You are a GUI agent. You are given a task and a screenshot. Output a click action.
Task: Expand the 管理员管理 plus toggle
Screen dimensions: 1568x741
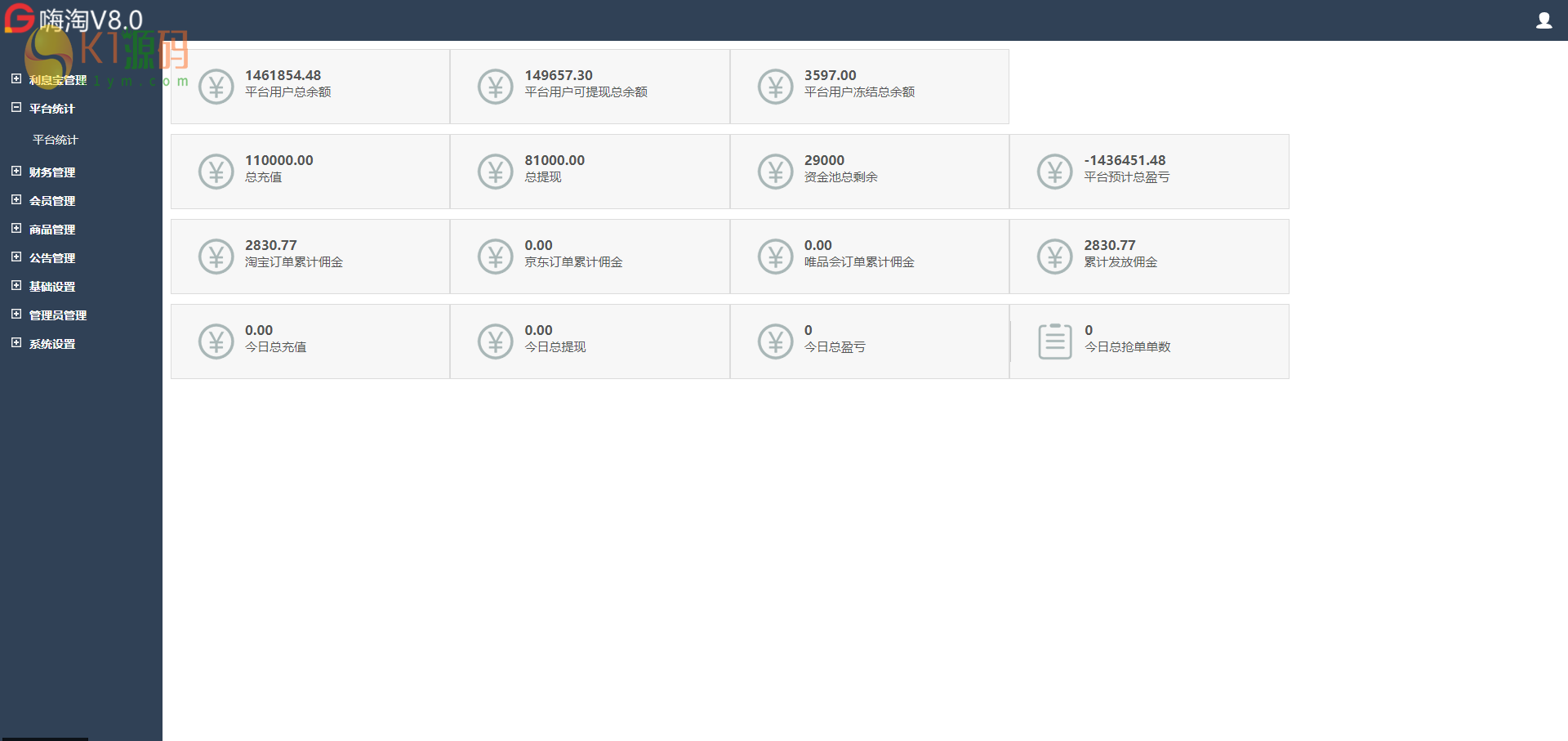coord(16,314)
